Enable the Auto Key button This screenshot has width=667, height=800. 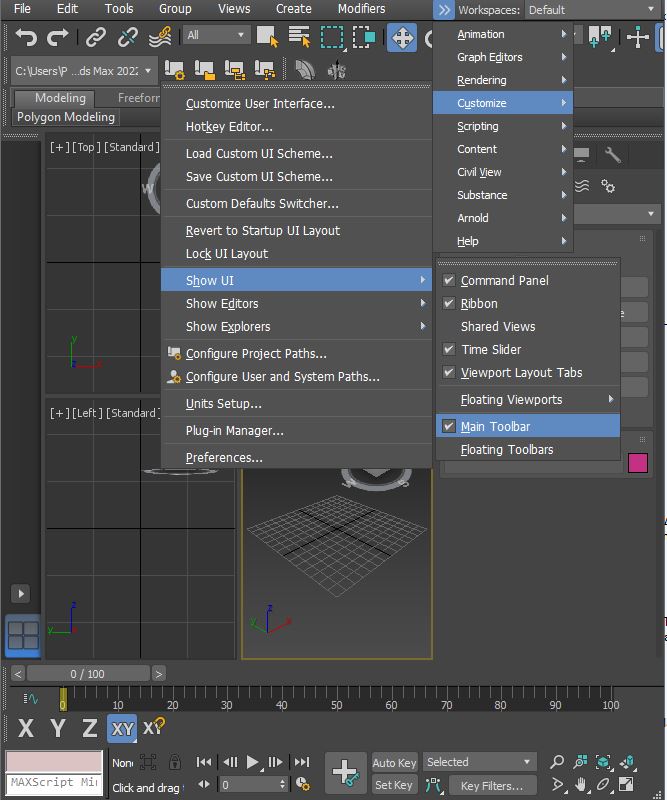click(x=394, y=762)
